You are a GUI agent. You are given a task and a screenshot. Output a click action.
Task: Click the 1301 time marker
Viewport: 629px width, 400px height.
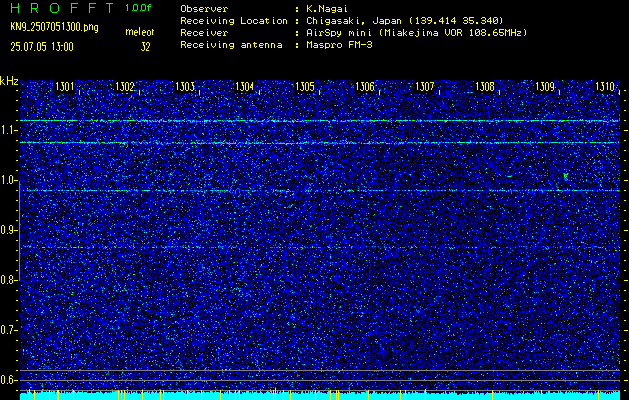point(65,86)
